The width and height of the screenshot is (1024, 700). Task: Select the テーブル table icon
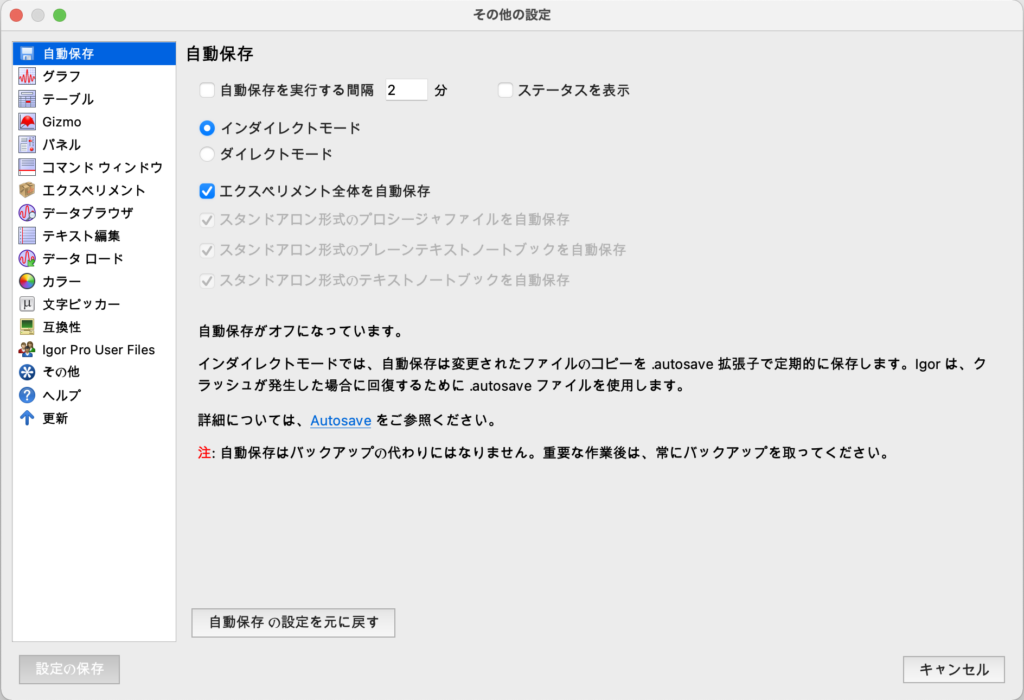click(27, 99)
